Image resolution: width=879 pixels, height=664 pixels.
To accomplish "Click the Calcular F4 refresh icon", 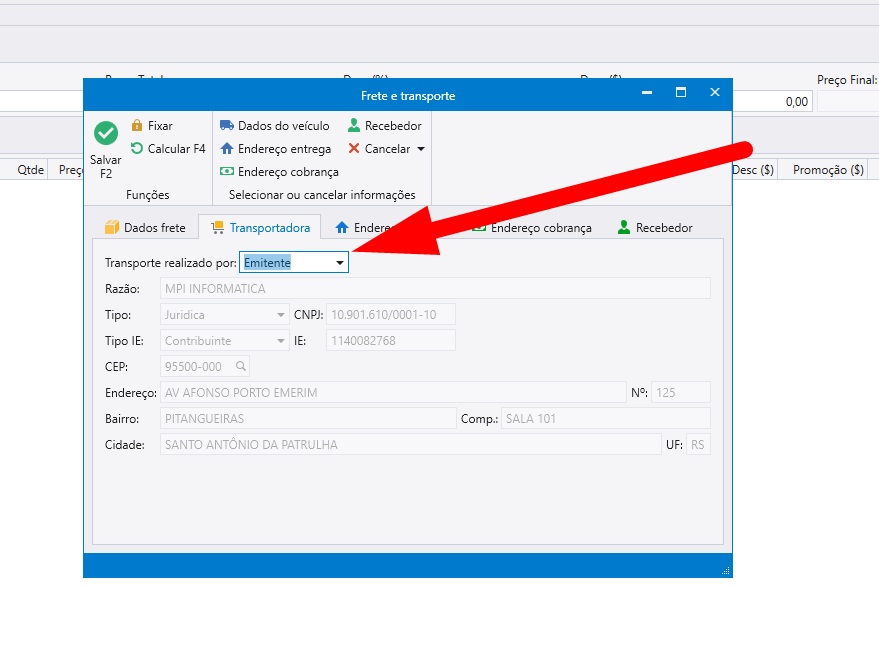I will coord(137,149).
